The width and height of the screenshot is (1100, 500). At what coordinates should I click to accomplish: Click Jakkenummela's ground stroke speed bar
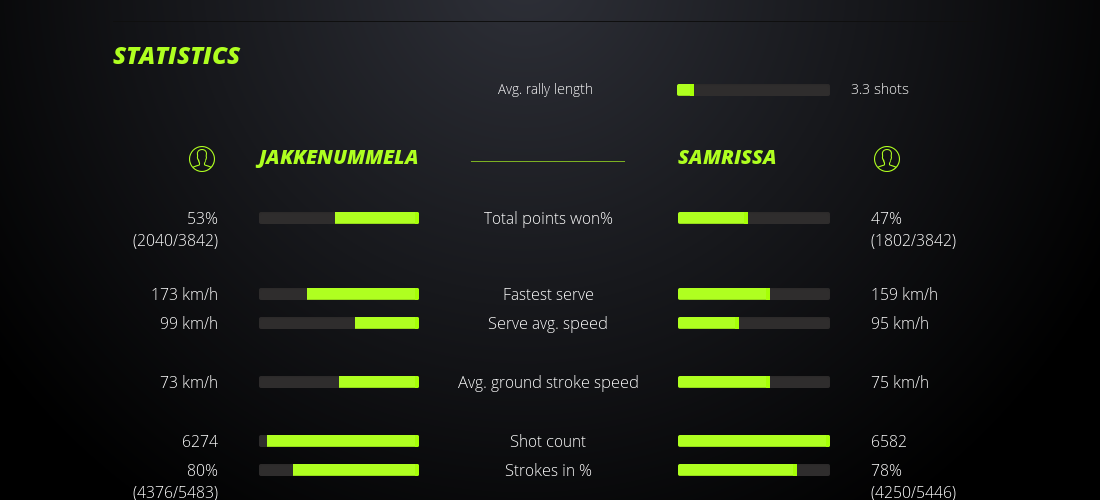pos(339,382)
